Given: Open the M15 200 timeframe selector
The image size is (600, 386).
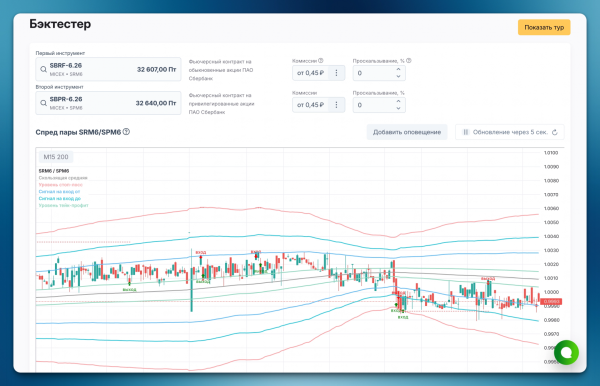Looking at the screenshot, I should 56,157.
